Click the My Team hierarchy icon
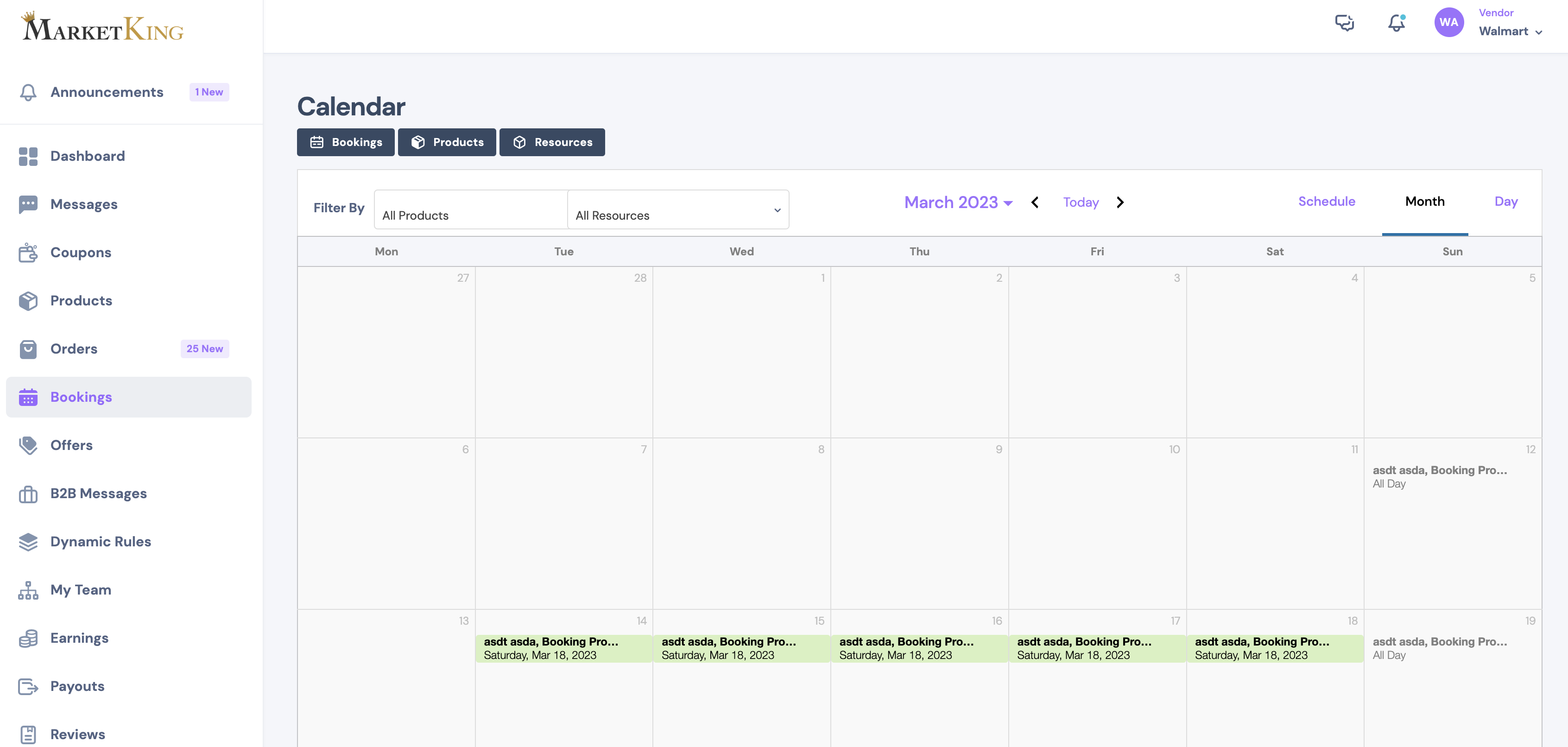This screenshot has width=1568, height=747. (28, 590)
